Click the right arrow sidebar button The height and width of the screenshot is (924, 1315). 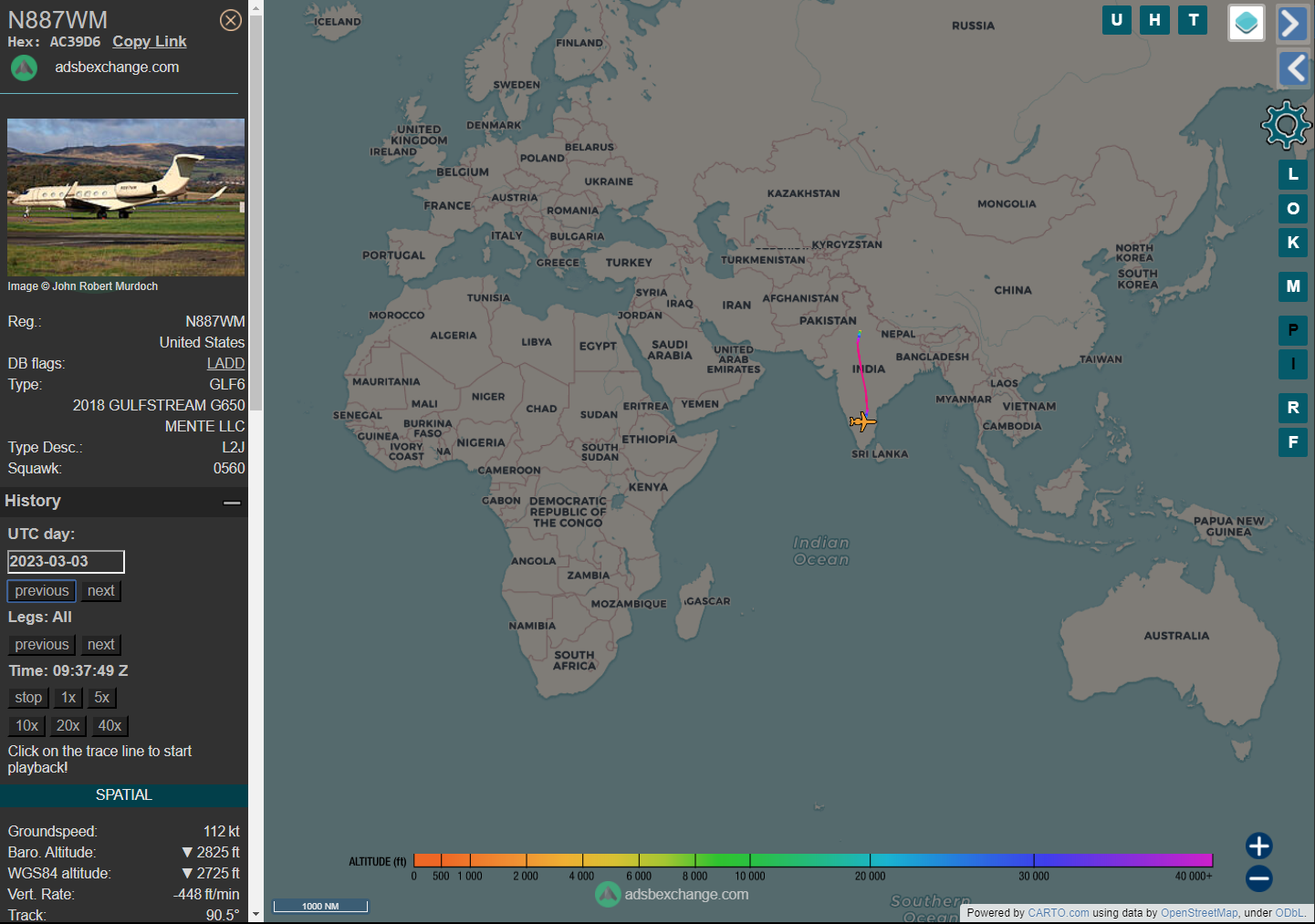1292,23
